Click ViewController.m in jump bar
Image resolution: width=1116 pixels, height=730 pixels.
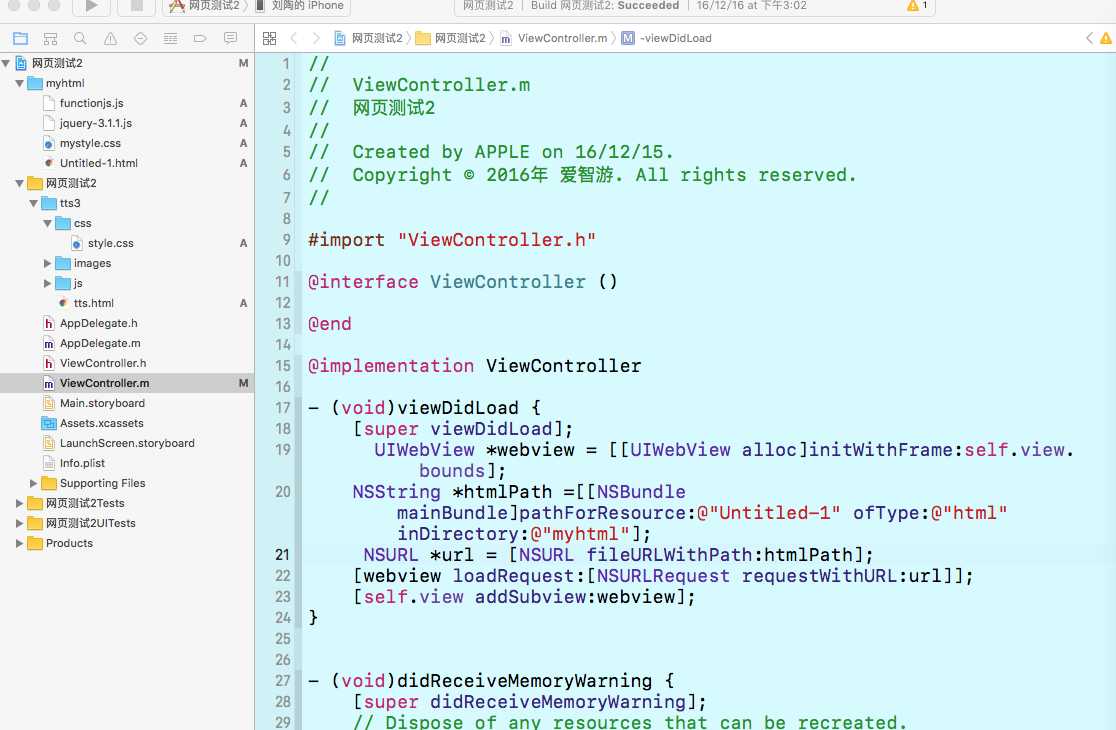pos(554,38)
